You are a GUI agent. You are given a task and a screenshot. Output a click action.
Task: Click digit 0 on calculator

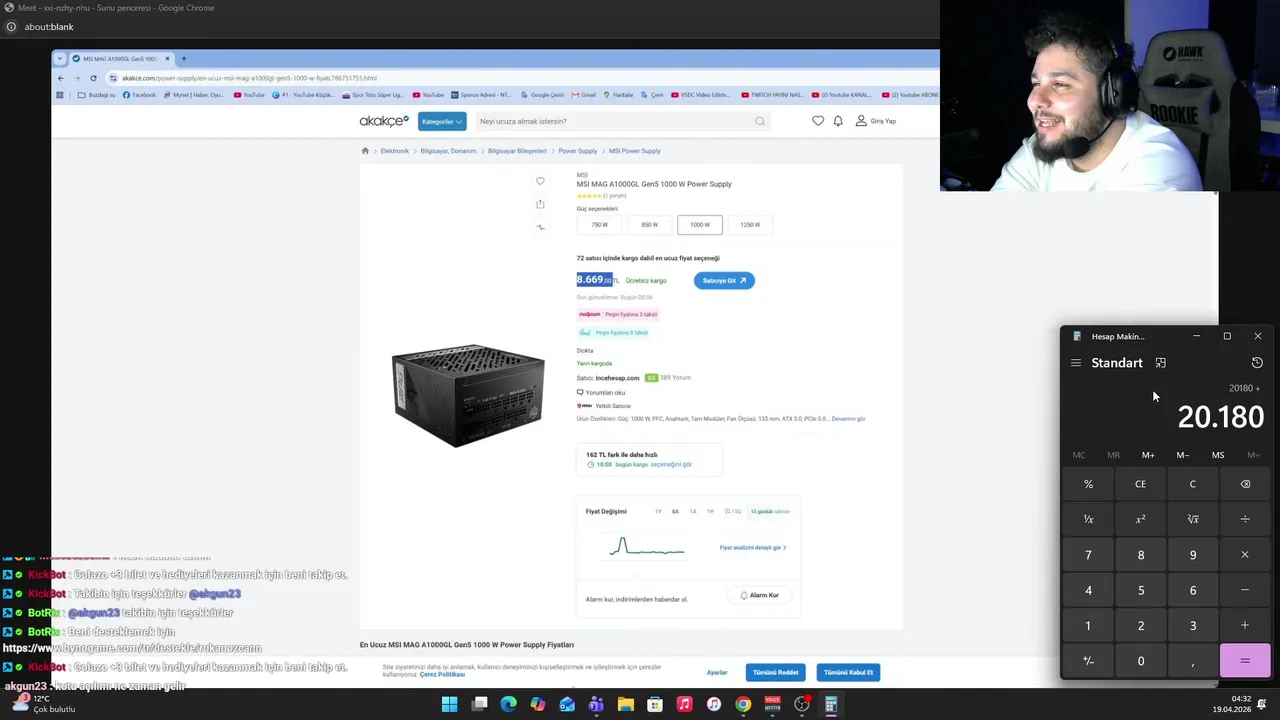click(x=1140, y=661)
